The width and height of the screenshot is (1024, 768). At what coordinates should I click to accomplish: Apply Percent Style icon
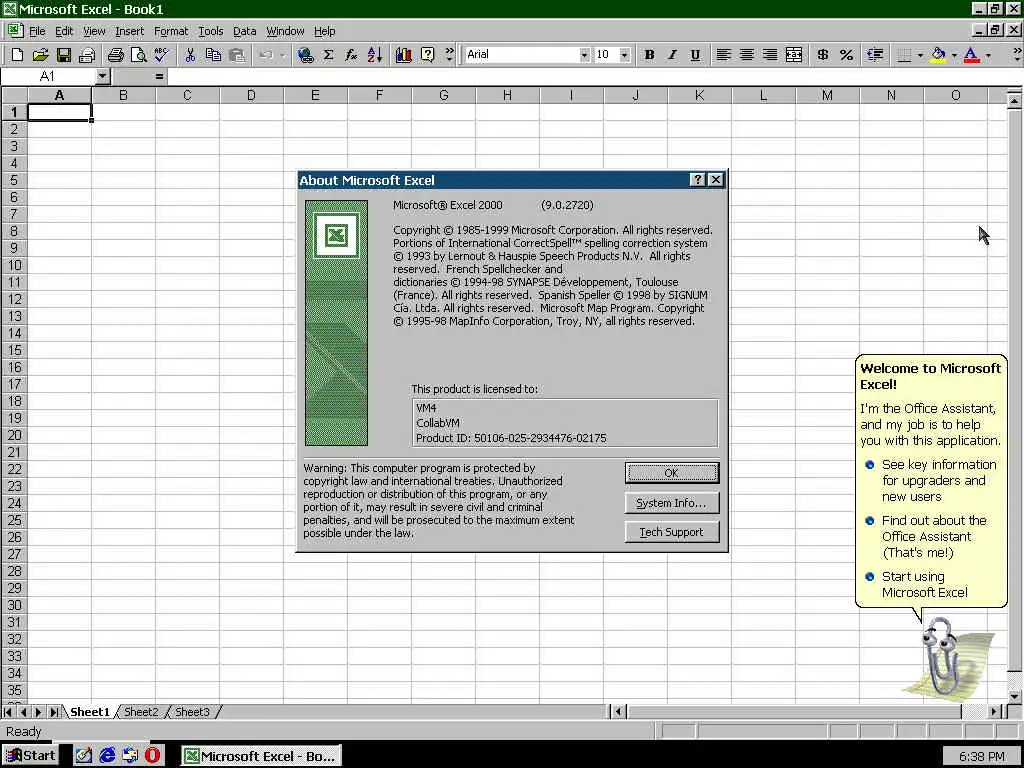[x=846, y=55]
